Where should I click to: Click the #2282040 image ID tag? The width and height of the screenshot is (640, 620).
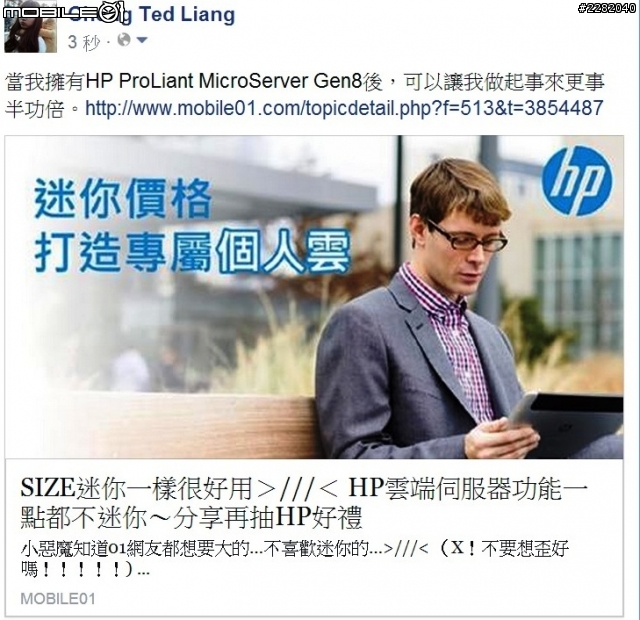click(607, 8)
